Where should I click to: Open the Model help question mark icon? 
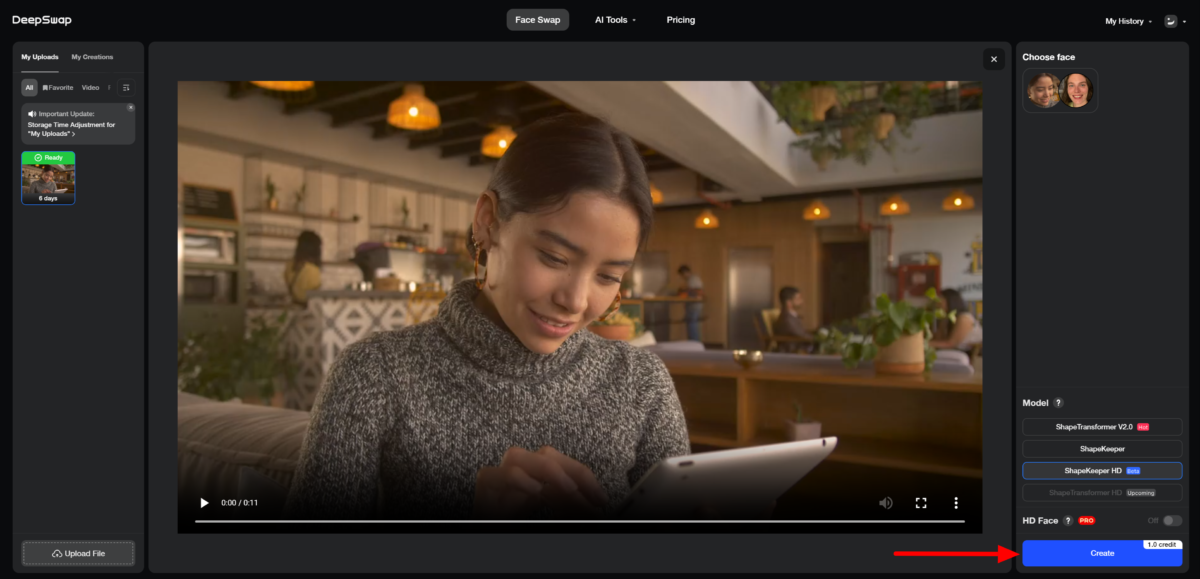[x=1057, y=402]
